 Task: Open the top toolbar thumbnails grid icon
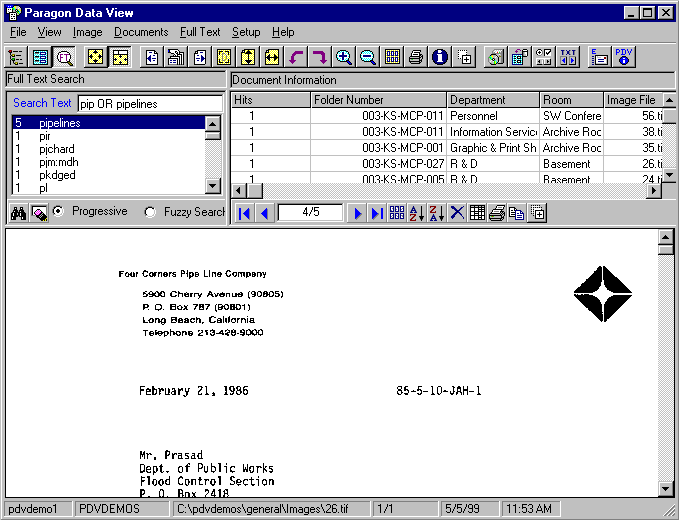point(392,57)
